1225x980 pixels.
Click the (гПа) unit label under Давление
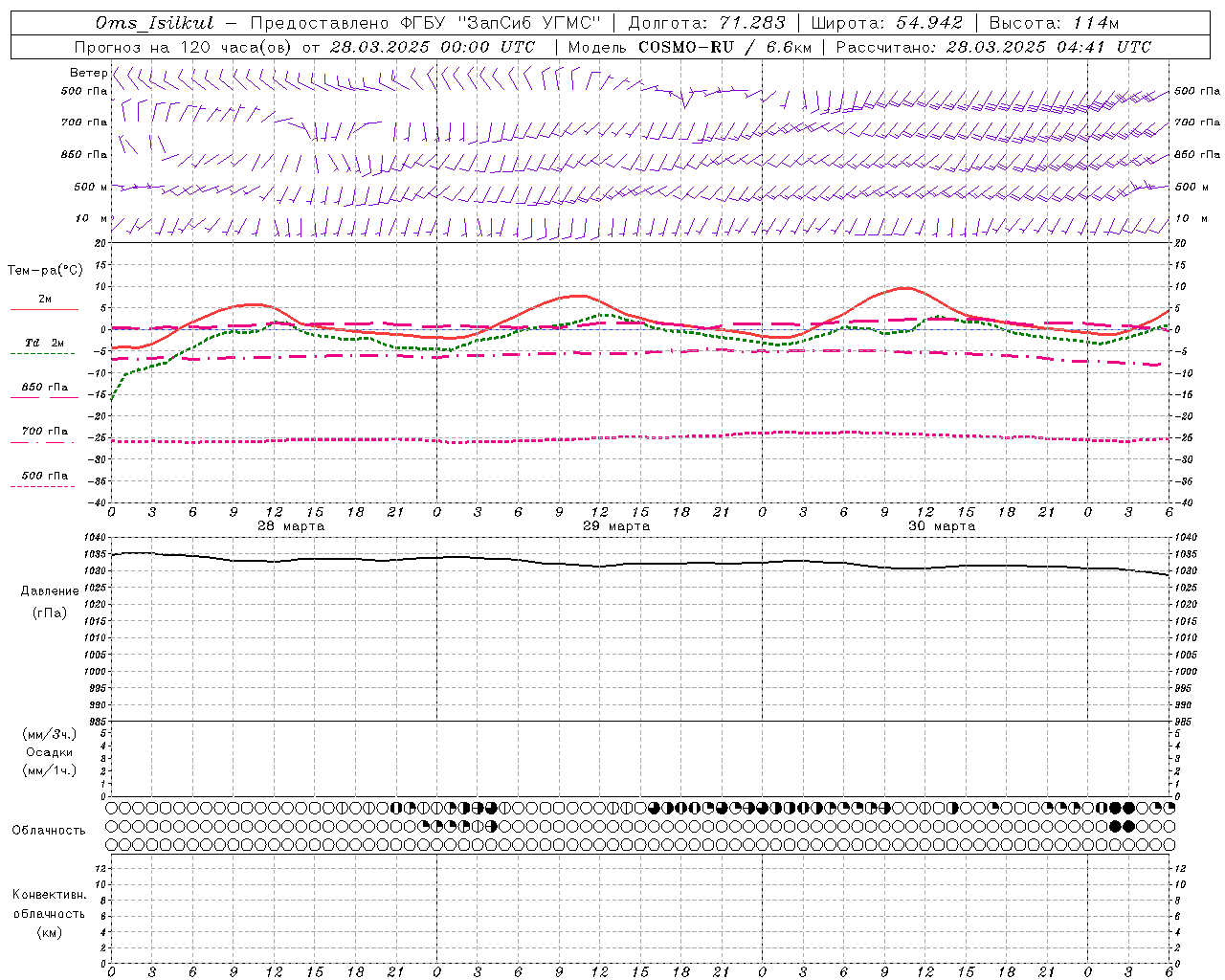tap(49, 612)
